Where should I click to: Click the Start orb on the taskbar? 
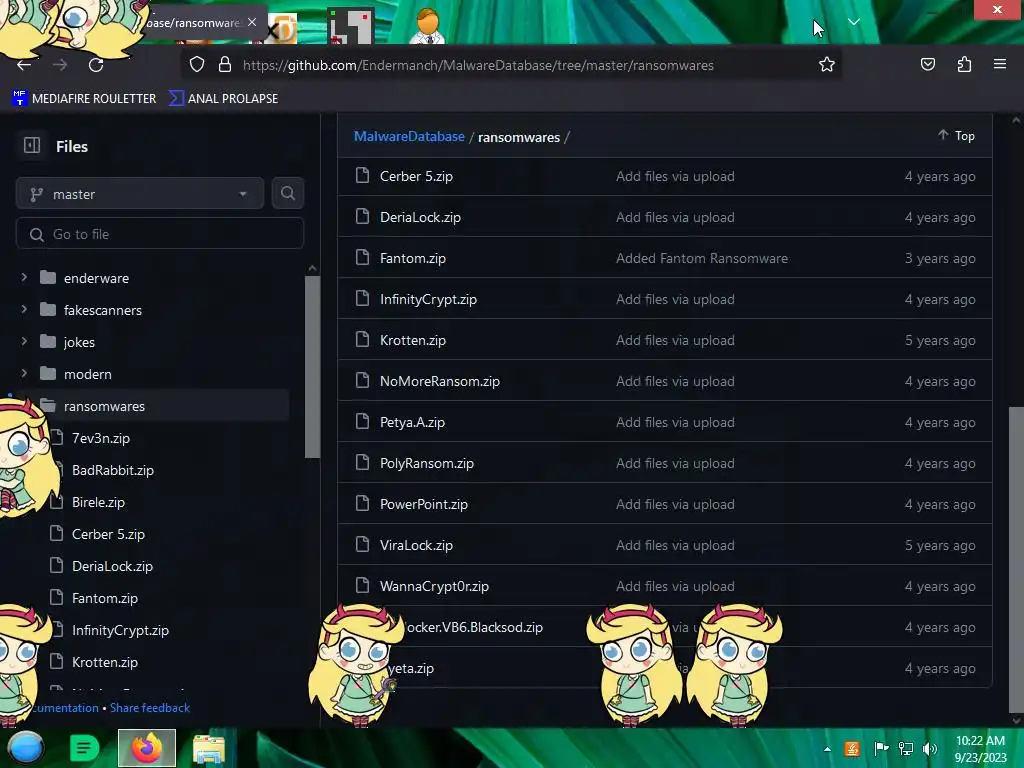point(26,748)
